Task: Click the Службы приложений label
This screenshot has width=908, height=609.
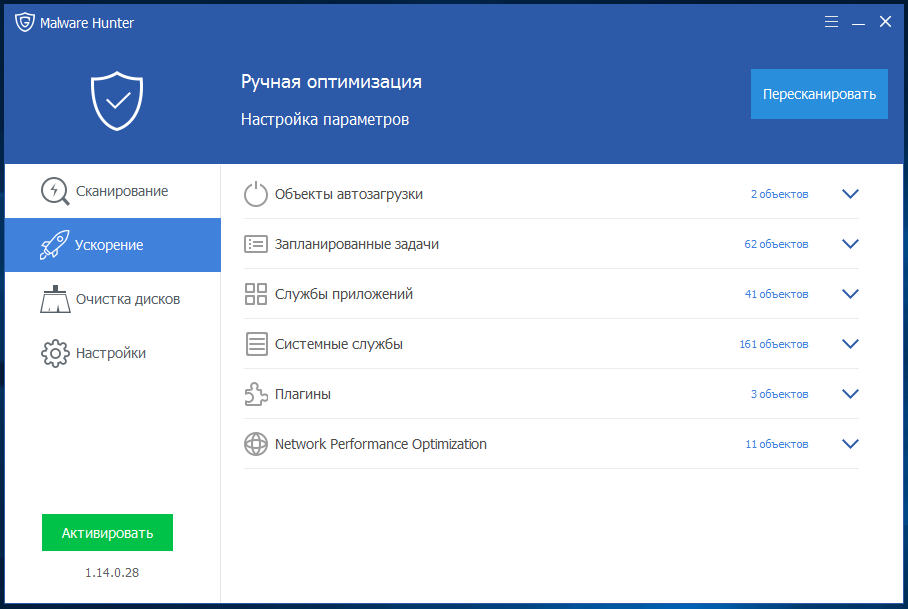Action: point(344,294)
